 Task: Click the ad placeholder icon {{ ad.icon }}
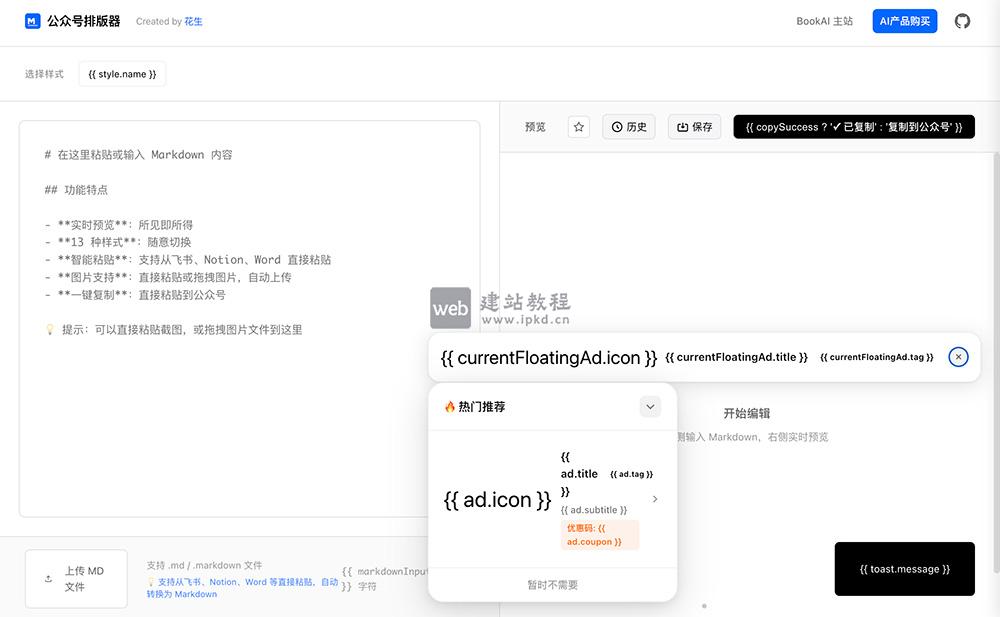click(x=497, y=499)
